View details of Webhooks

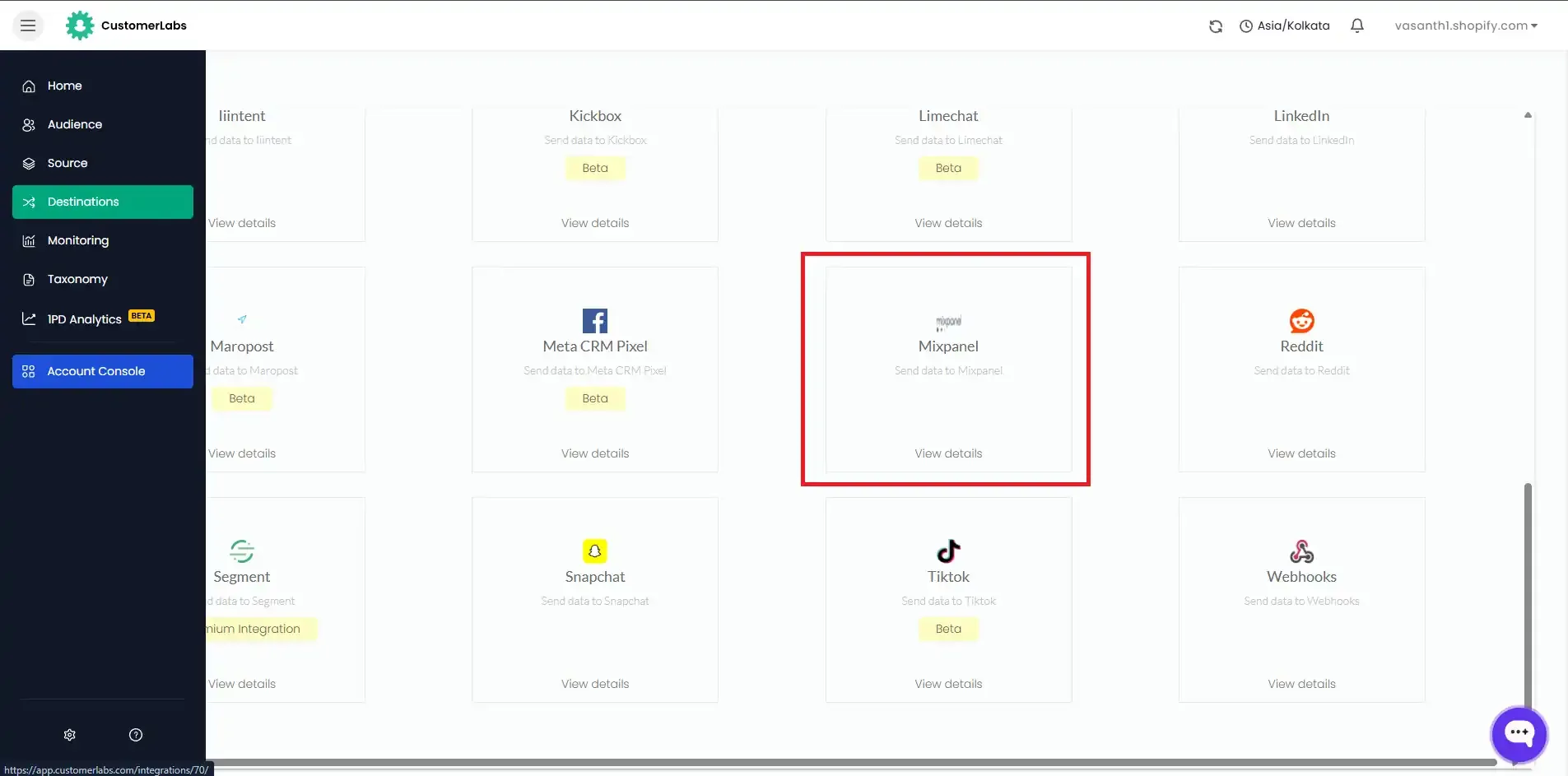(x=1302, y=684)
